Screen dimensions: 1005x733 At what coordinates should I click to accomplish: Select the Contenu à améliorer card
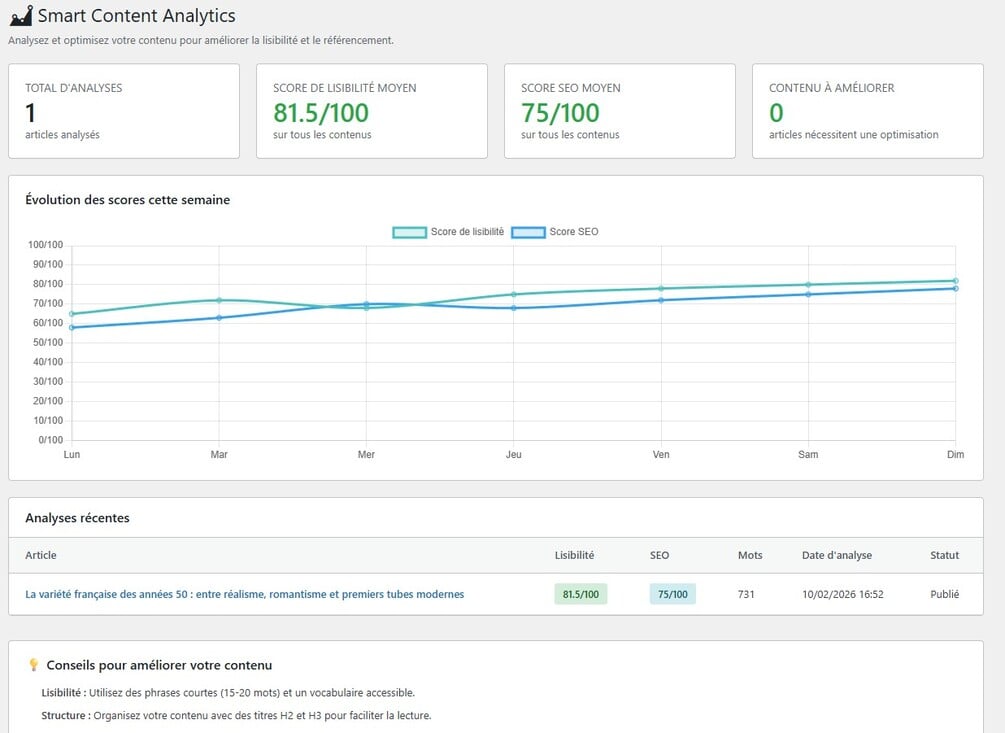pyautogui.click(x=868, y=111)
